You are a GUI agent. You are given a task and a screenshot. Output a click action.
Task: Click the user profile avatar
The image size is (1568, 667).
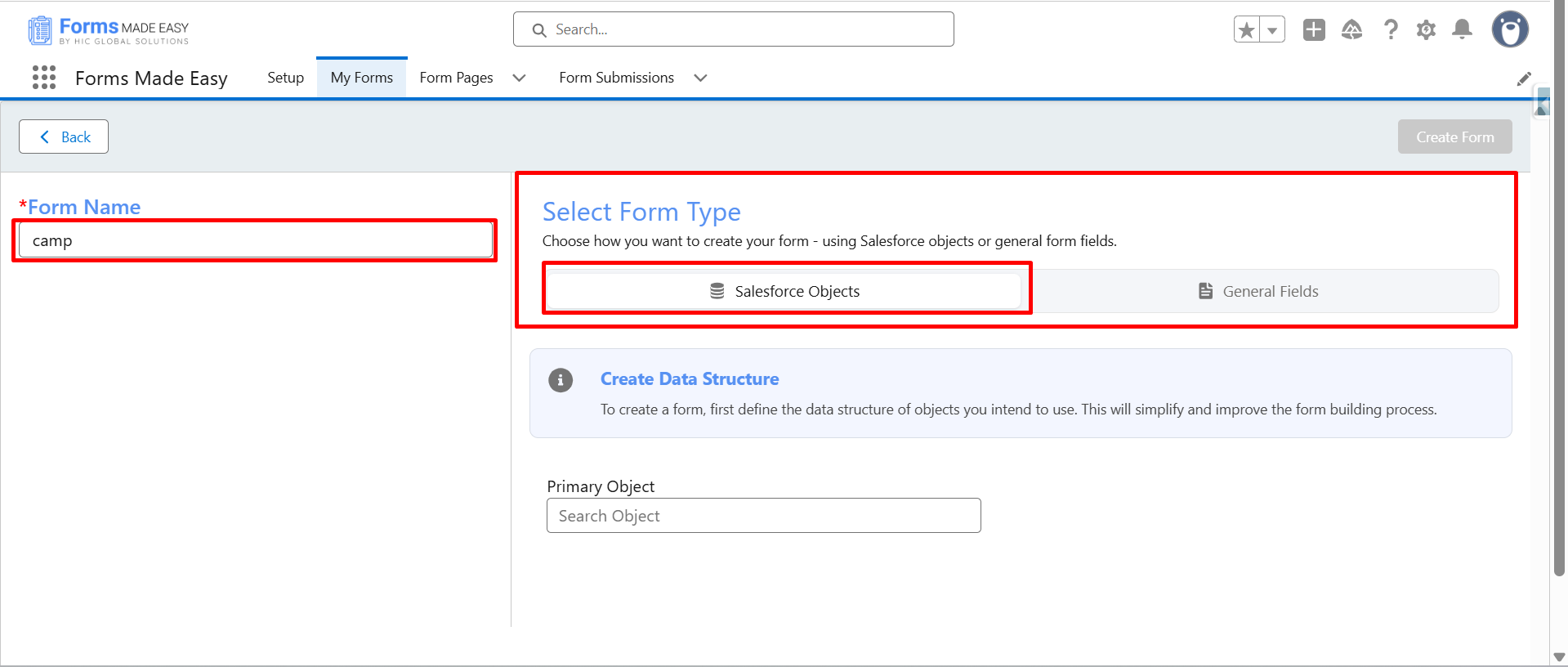tap(1509, 30)
